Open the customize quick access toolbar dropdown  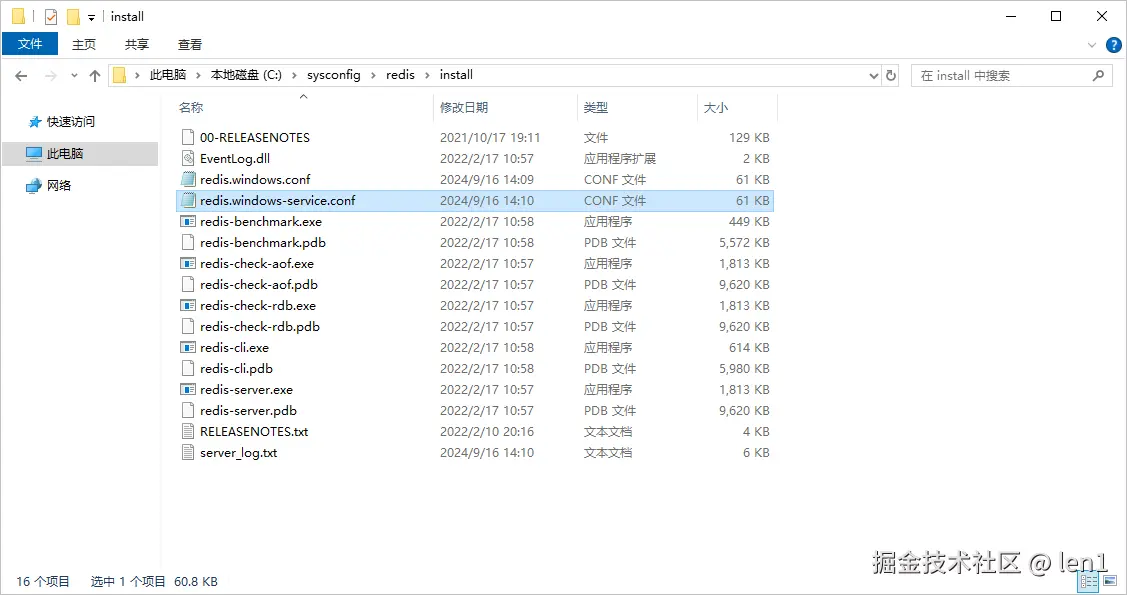pyautogui.click(x=91, y=17)
